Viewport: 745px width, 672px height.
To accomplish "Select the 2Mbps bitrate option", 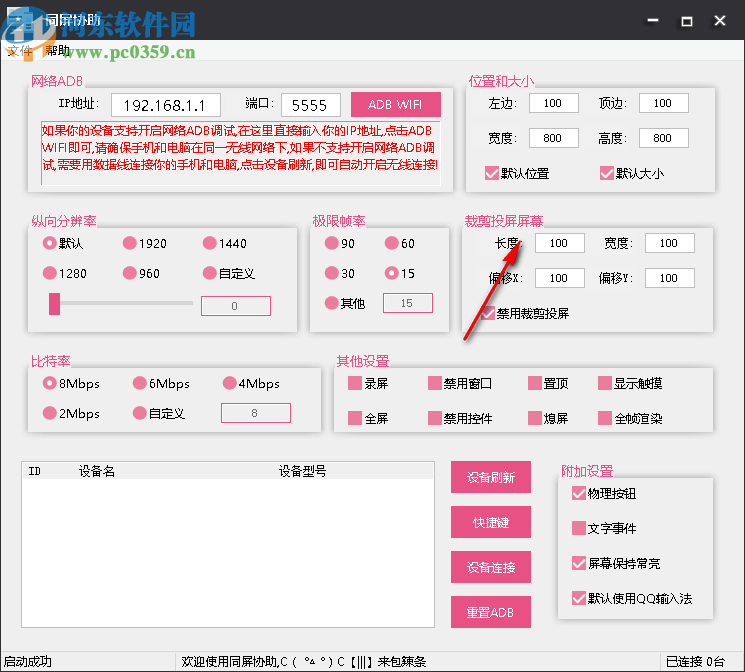I will (x=49, y=413).
